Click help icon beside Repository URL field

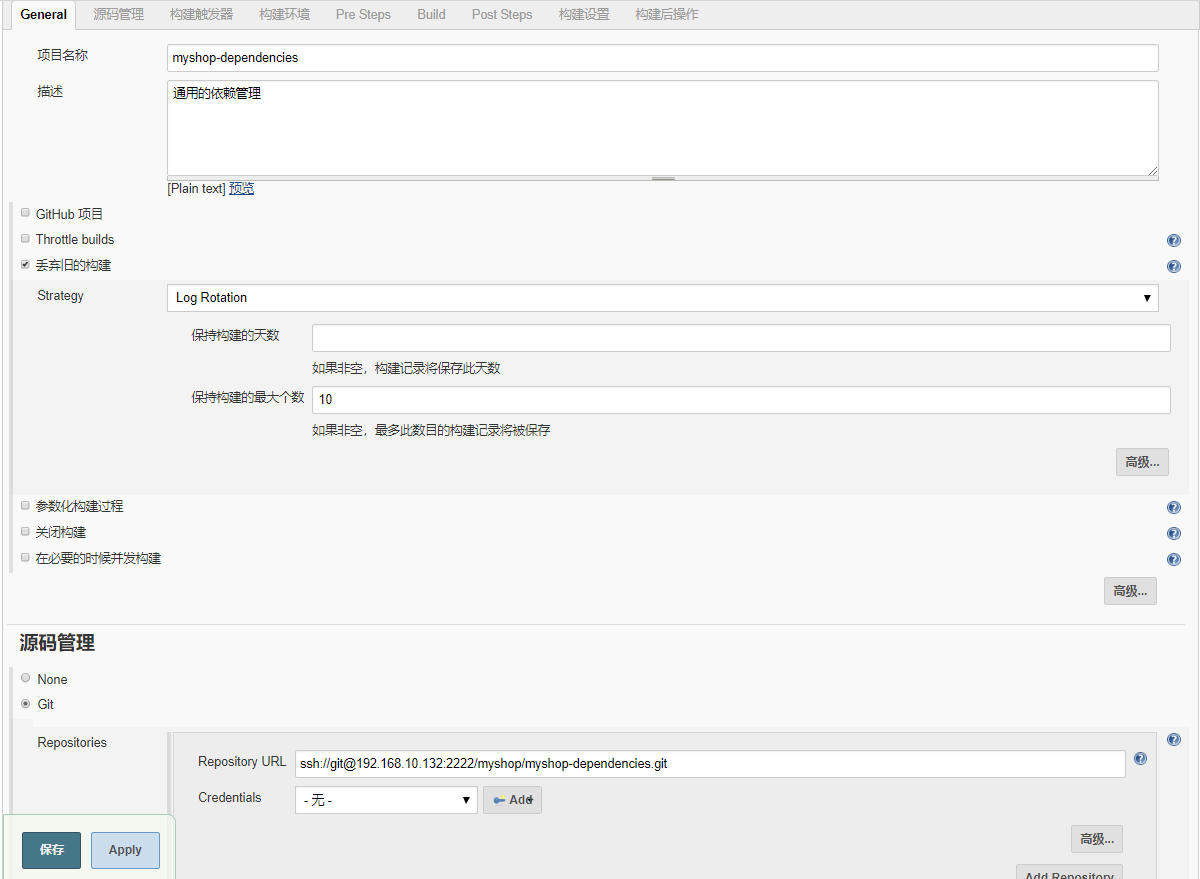pos(1140,759)
